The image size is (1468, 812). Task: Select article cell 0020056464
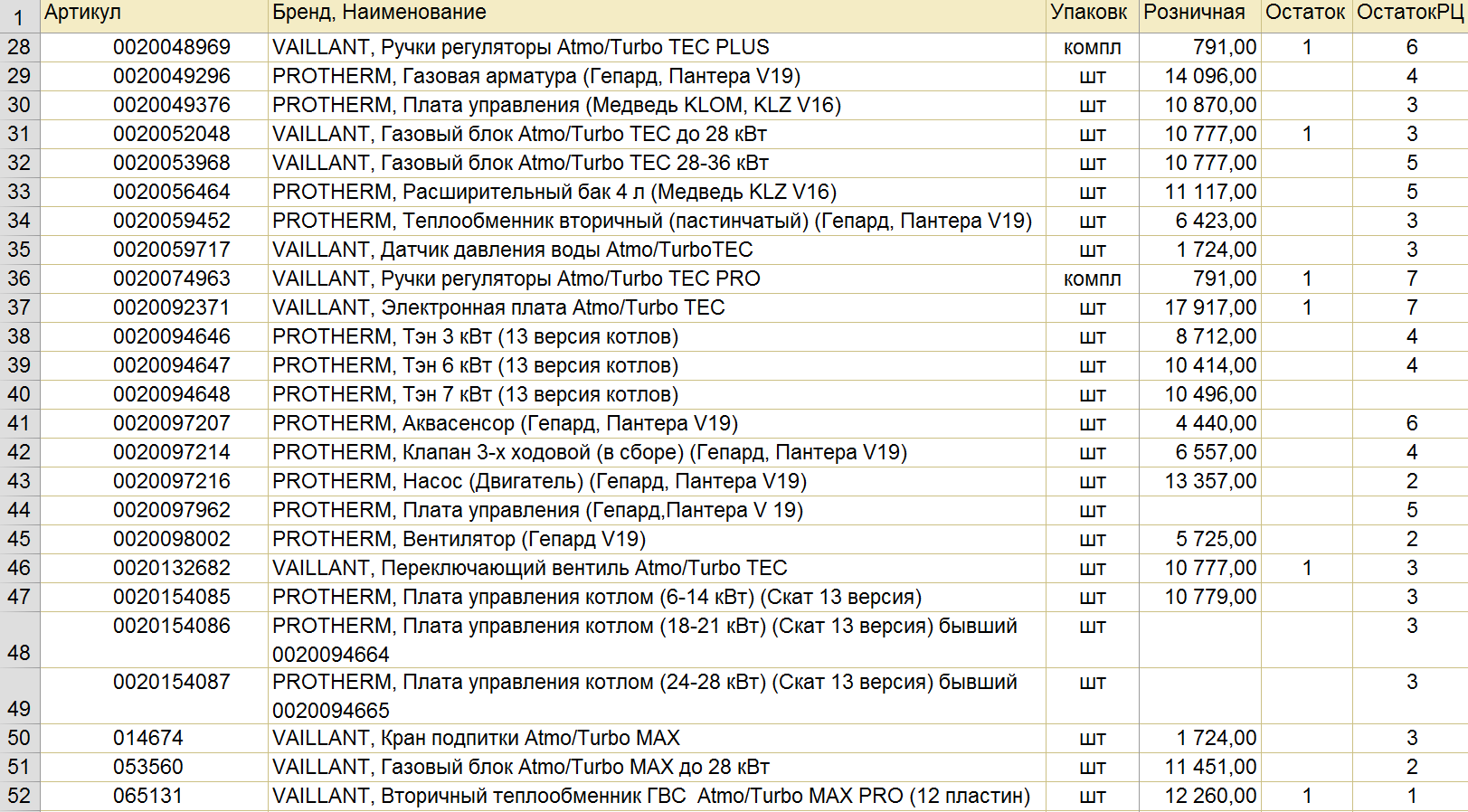click(154, 192)
